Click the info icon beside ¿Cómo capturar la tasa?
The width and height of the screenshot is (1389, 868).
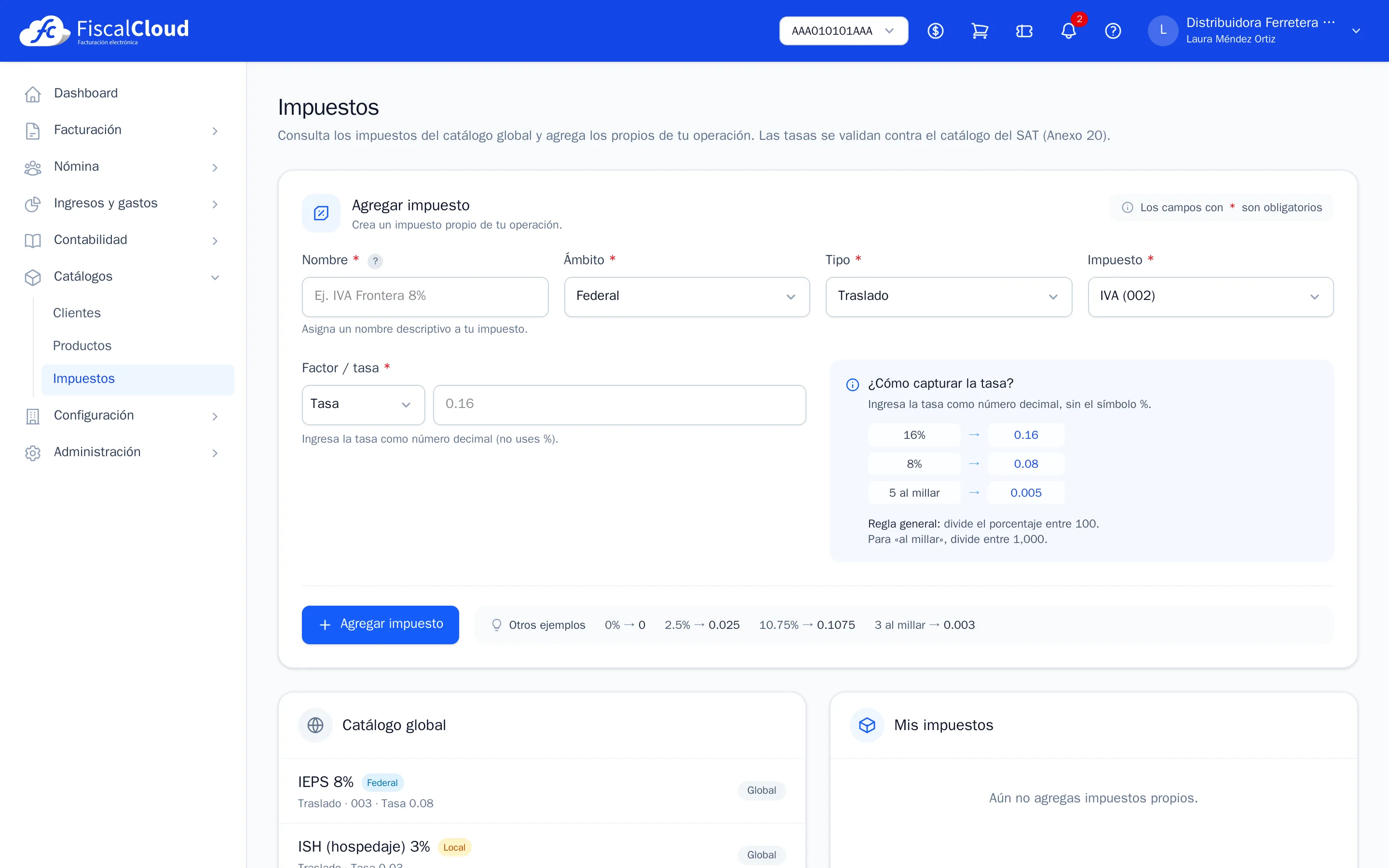853,385
